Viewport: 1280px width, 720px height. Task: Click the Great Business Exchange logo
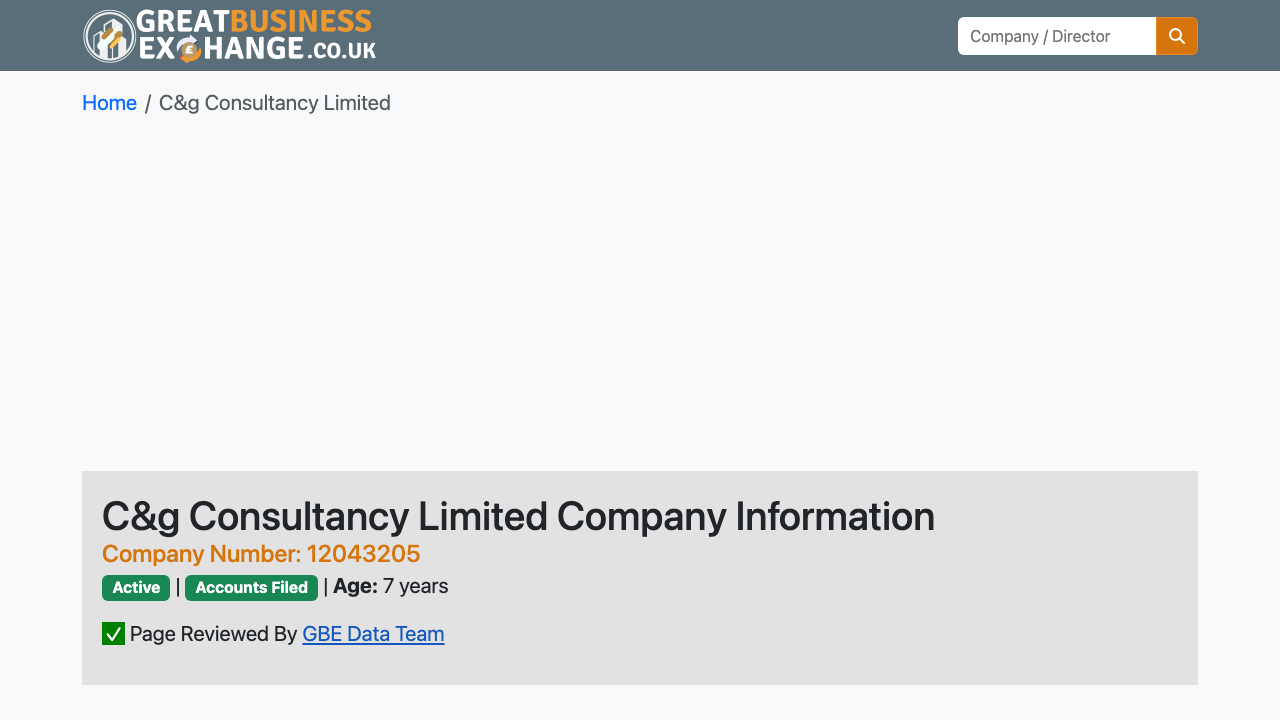(x=228, y=35)
